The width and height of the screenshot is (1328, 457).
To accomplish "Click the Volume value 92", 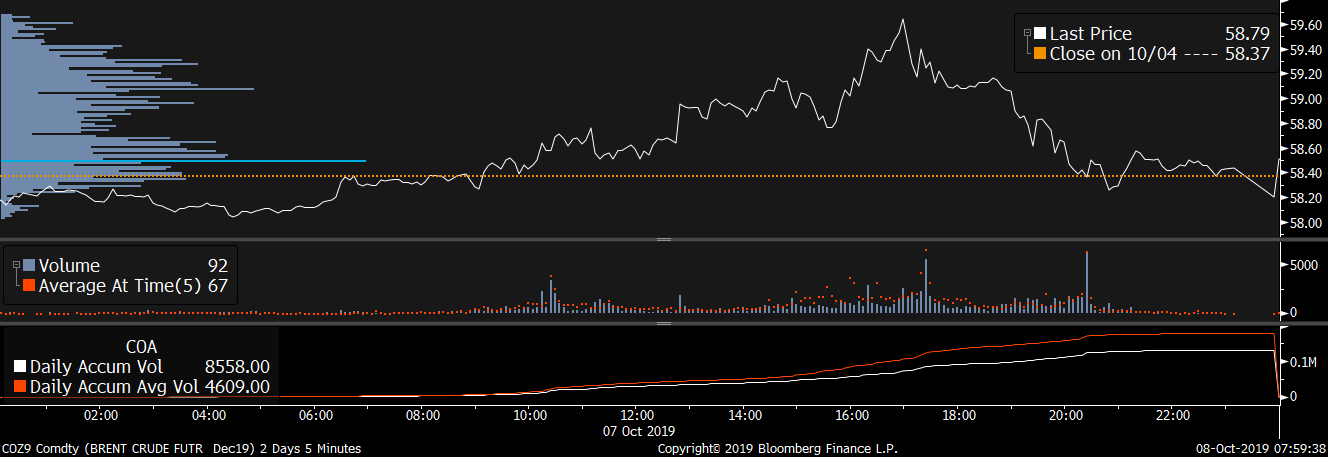I will pyautogui.click(x=218, y=265).
